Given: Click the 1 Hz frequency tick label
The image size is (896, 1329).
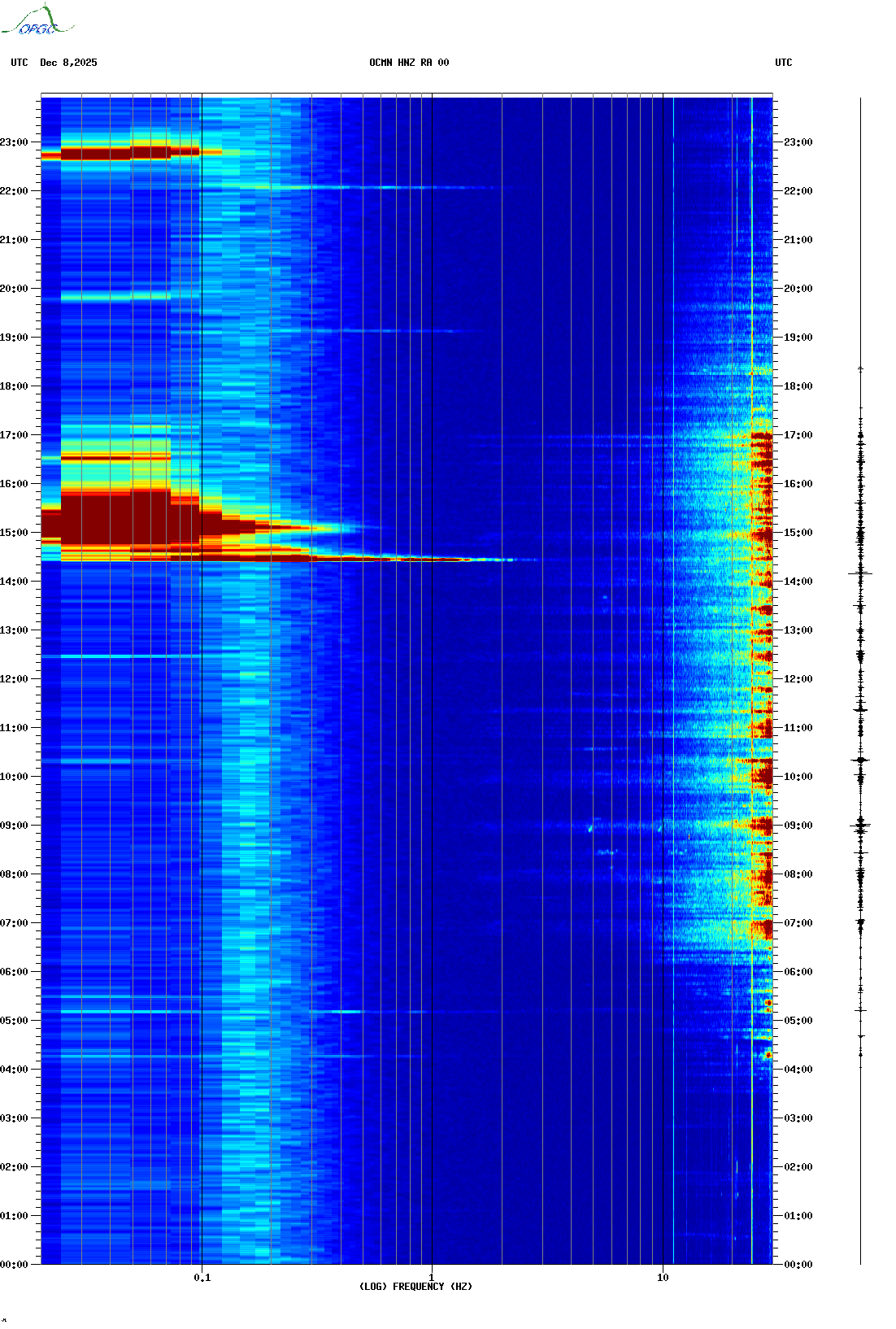Looking at the screenshot, I should pos(431,1277).
